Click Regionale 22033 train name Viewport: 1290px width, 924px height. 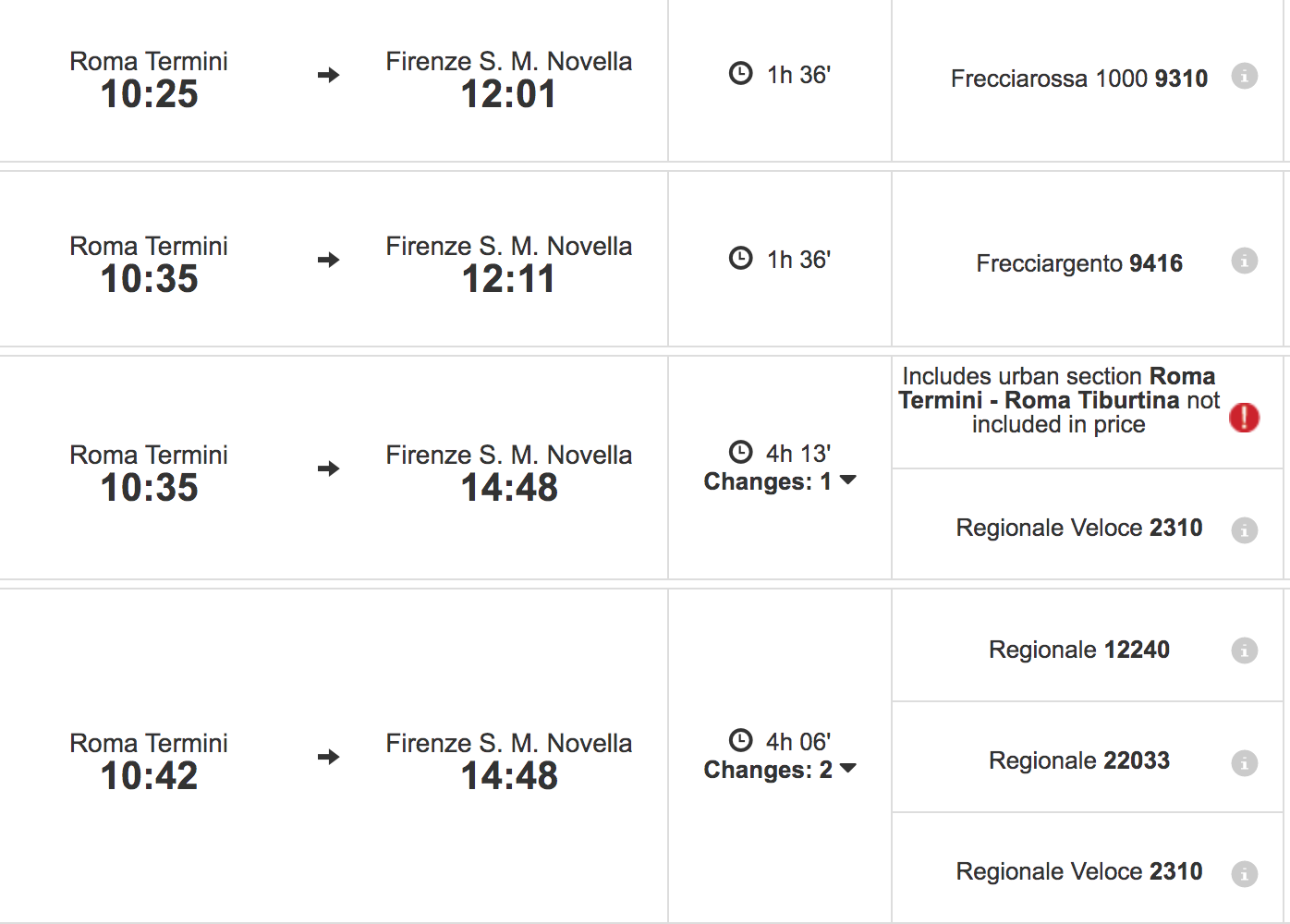click(1078, 760)
